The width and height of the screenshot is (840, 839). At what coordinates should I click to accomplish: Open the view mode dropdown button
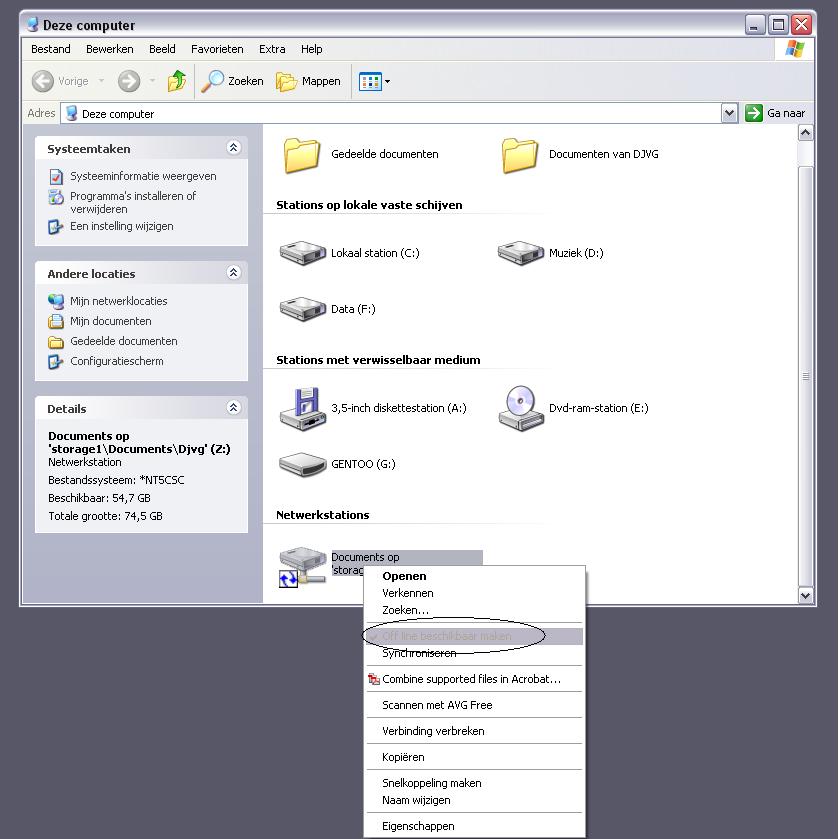[x=374, y=81]
